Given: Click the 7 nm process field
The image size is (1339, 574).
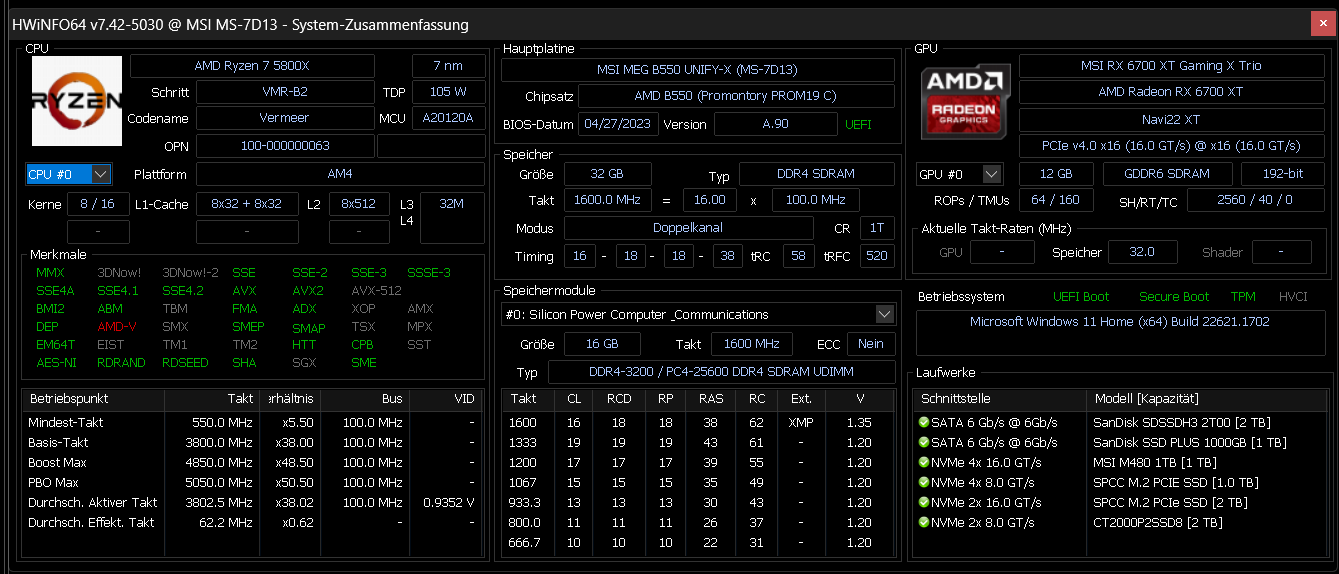Looking at the screenshot, I should point(448,66).
